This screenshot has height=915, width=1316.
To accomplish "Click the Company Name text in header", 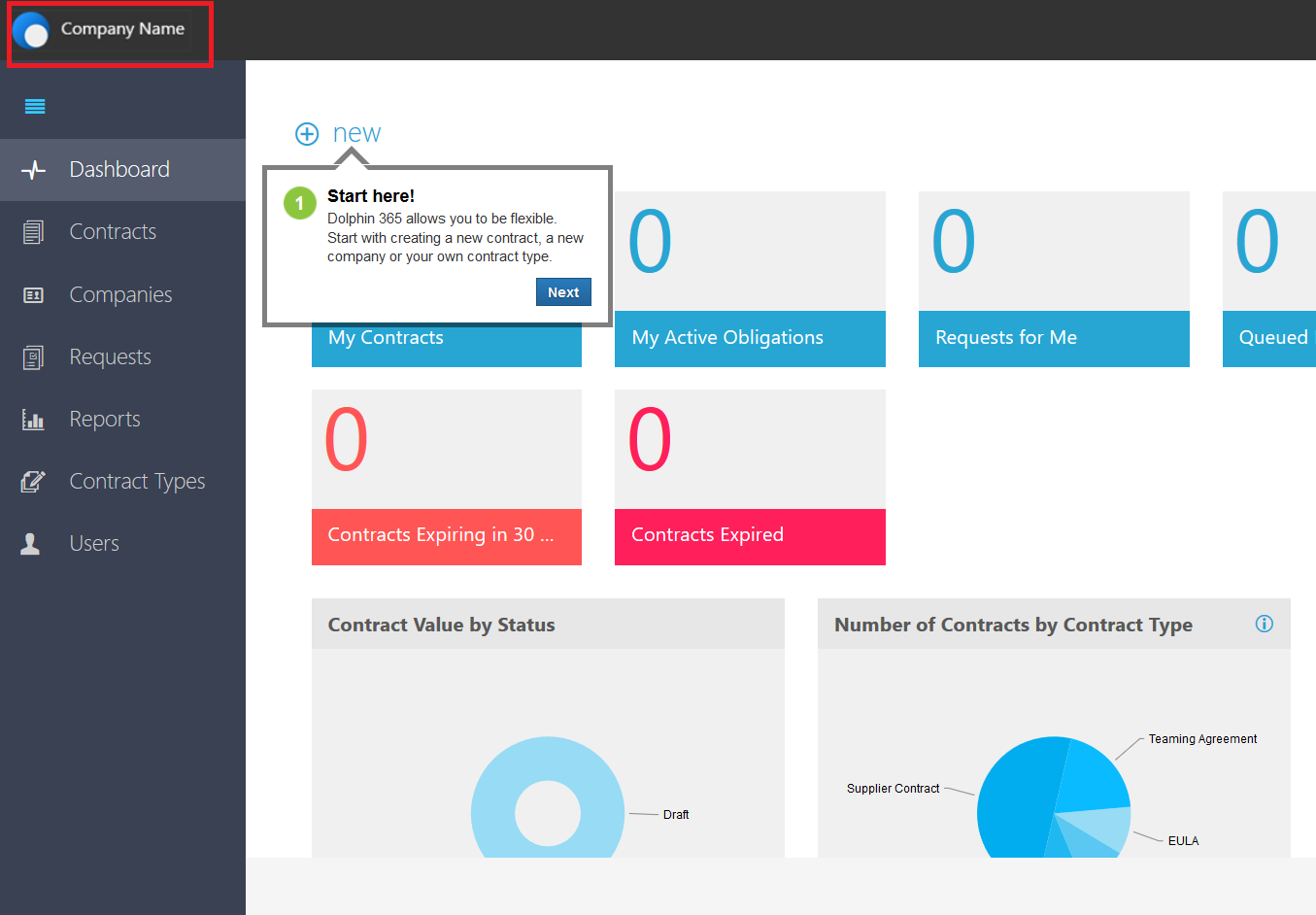I will 122,29.
